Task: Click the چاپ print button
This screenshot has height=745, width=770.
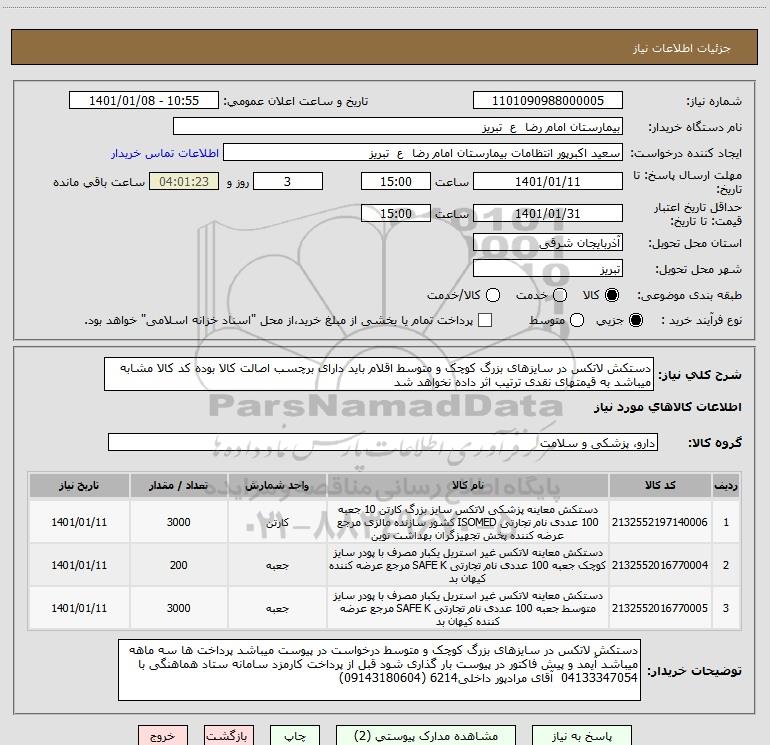Action: pos(295,736)
